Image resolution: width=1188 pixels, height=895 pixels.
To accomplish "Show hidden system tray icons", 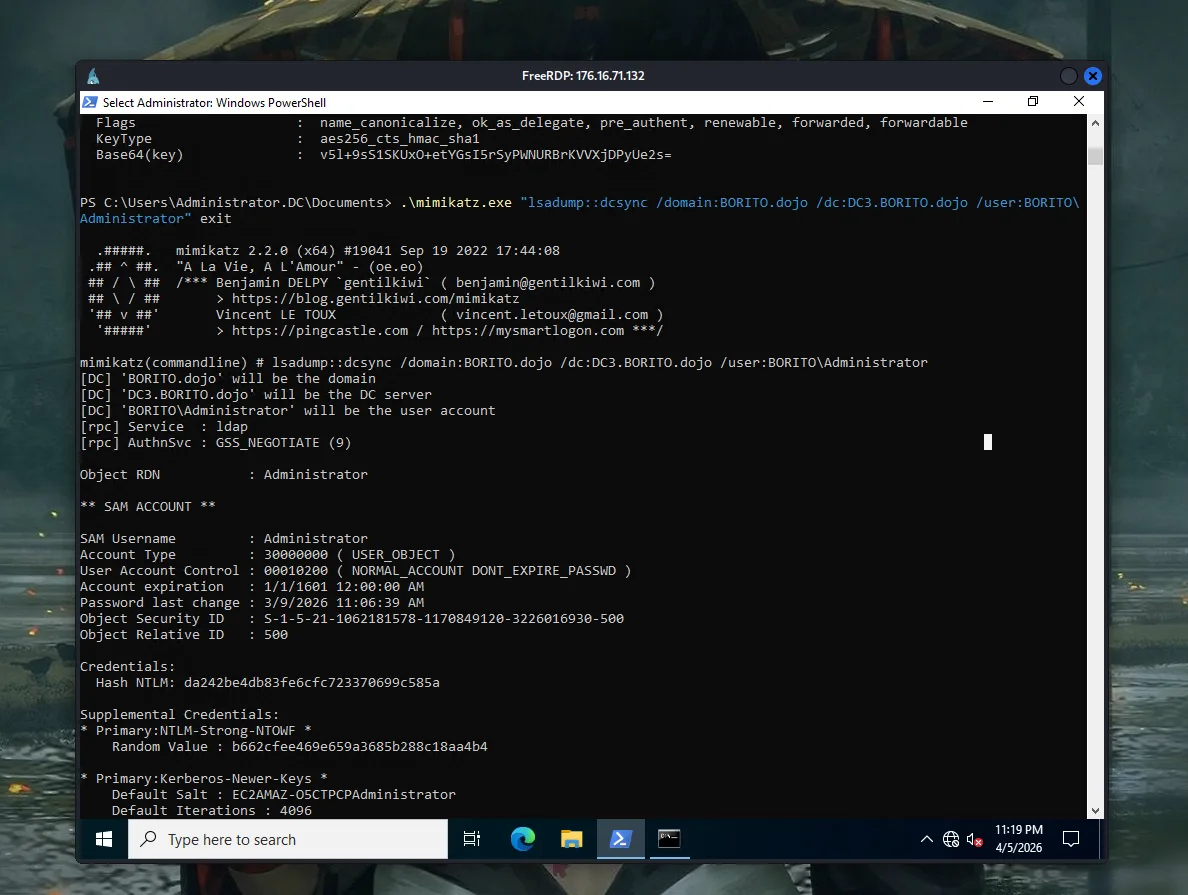I will 926,839.
